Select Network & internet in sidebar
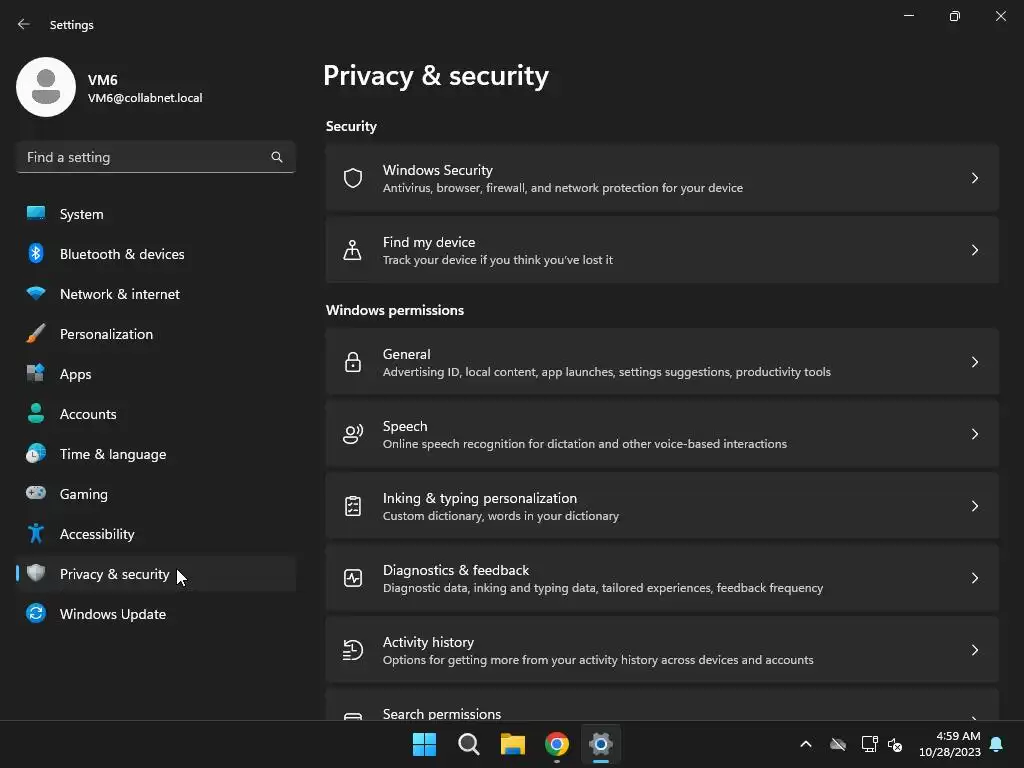Image resolution: width=1024 pixels, height=768 pixels. point(156,294)
